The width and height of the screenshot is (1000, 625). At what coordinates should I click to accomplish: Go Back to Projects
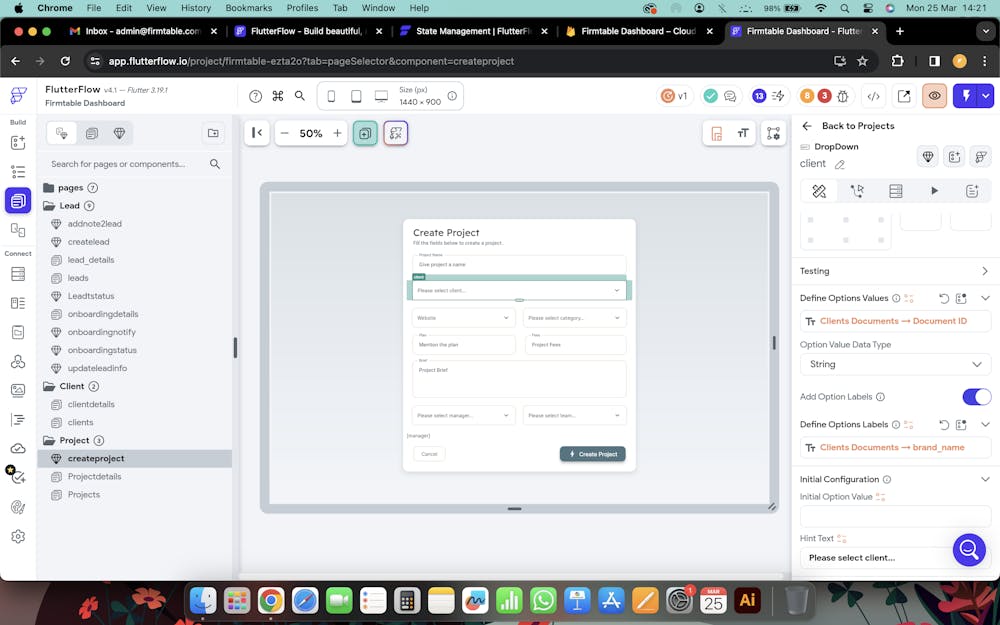point(849,126)
